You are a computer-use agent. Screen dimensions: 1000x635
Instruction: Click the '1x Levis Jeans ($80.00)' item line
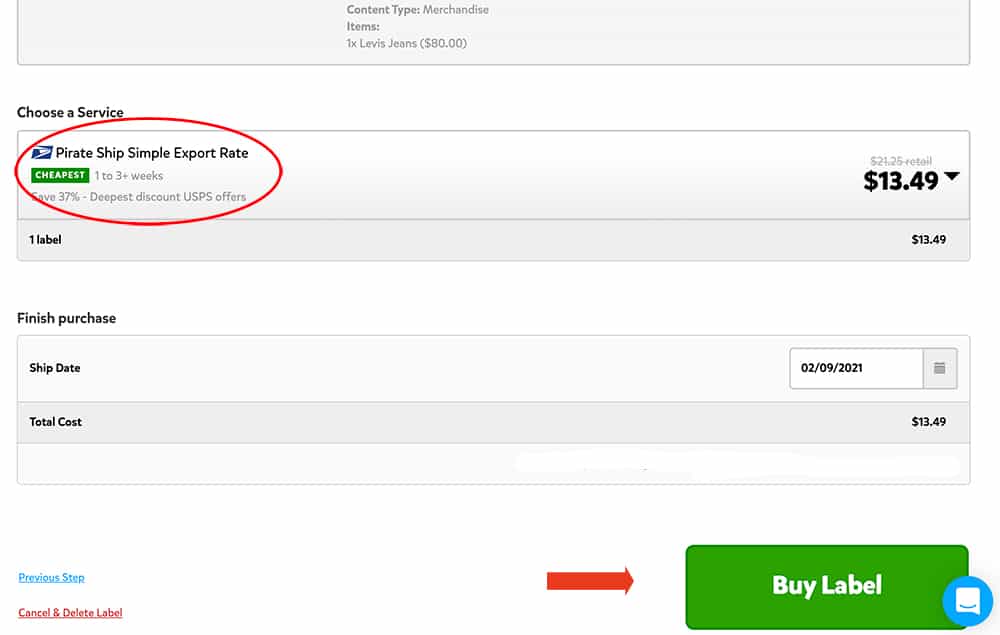tap(406, 43)
